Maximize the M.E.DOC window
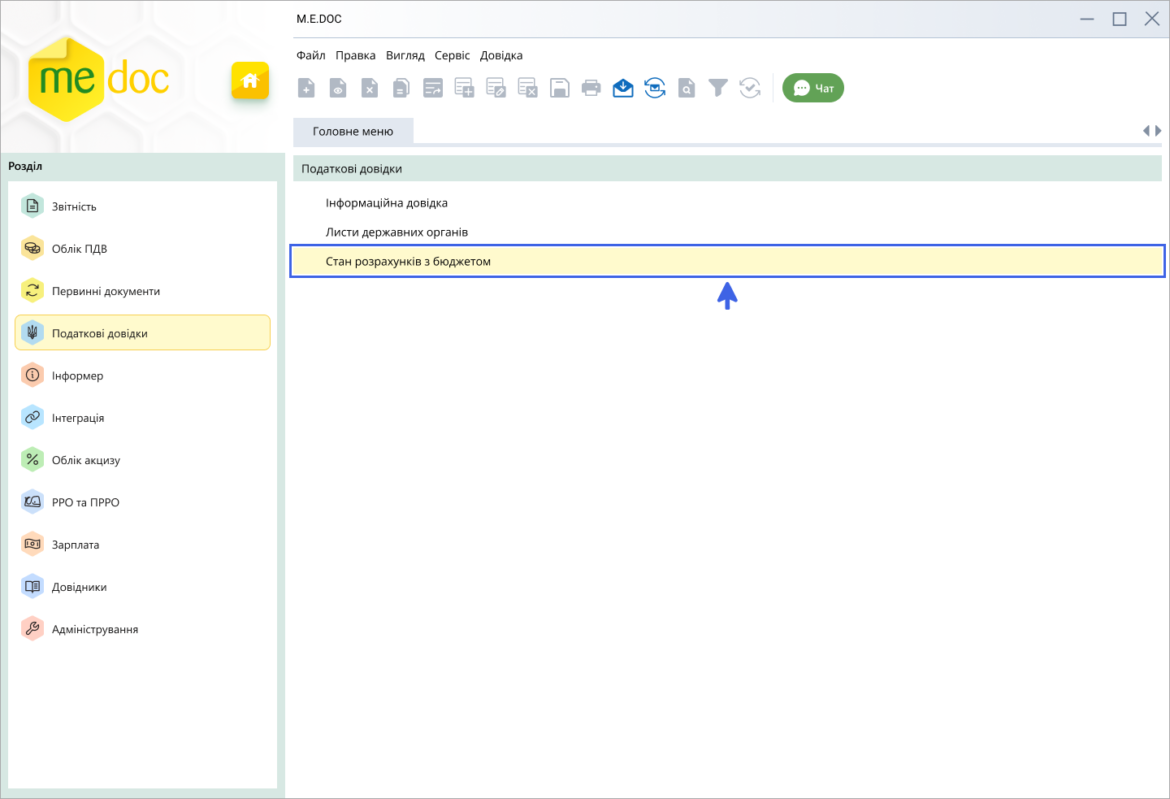The image size is (1170, 799). tap(1119, 19)
